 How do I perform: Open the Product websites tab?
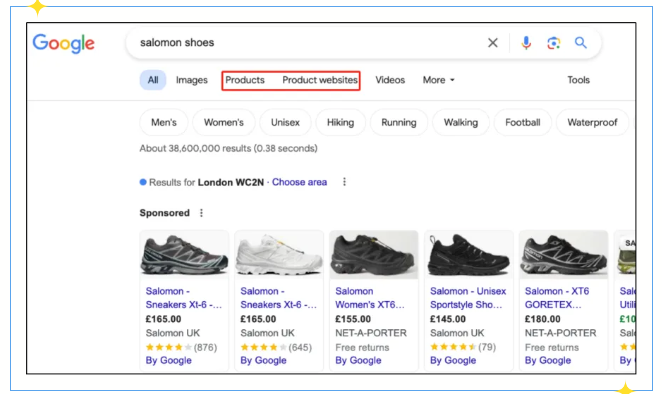320,80
